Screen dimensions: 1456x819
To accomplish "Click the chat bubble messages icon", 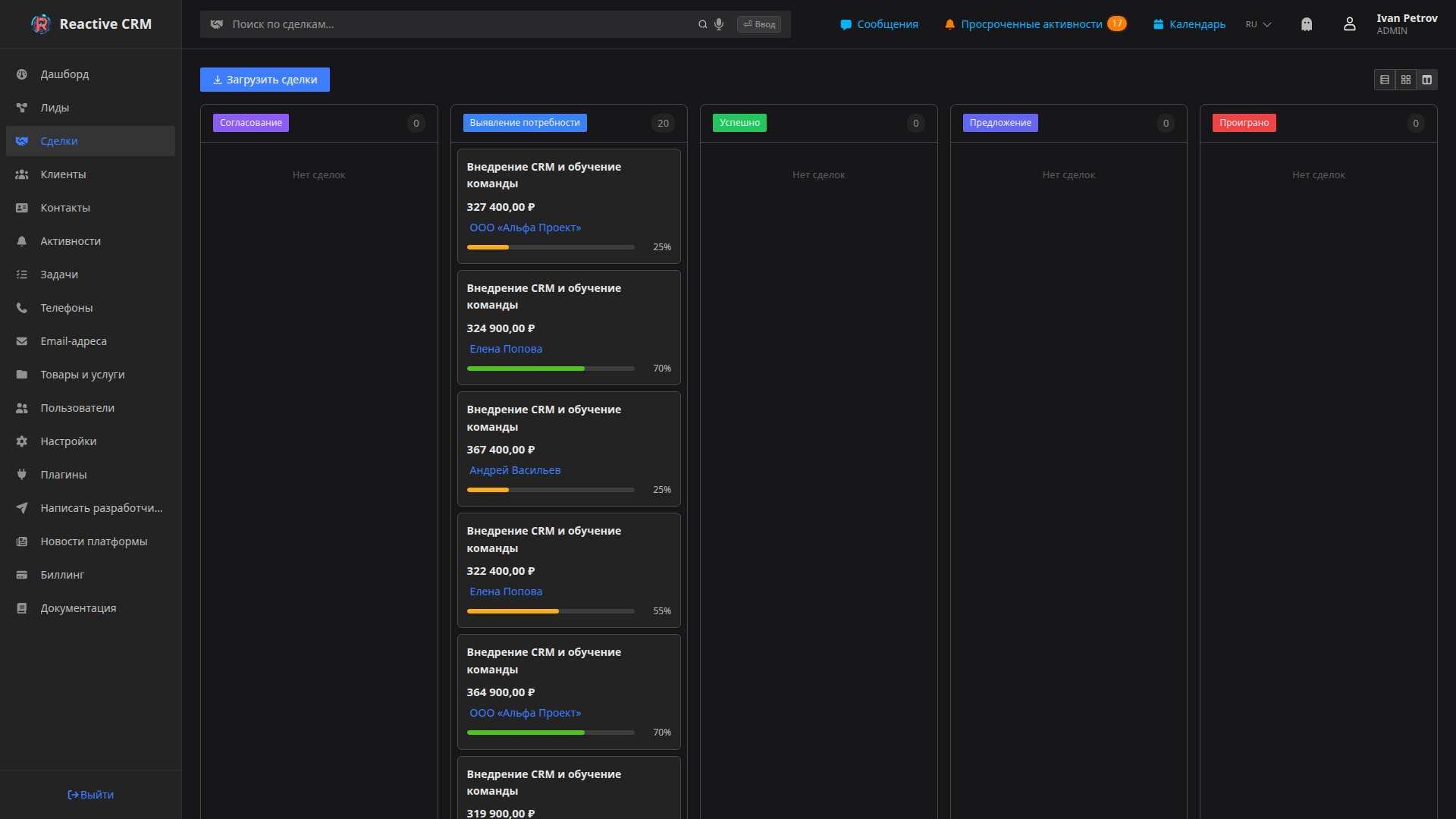I will (x=846, y=24).
